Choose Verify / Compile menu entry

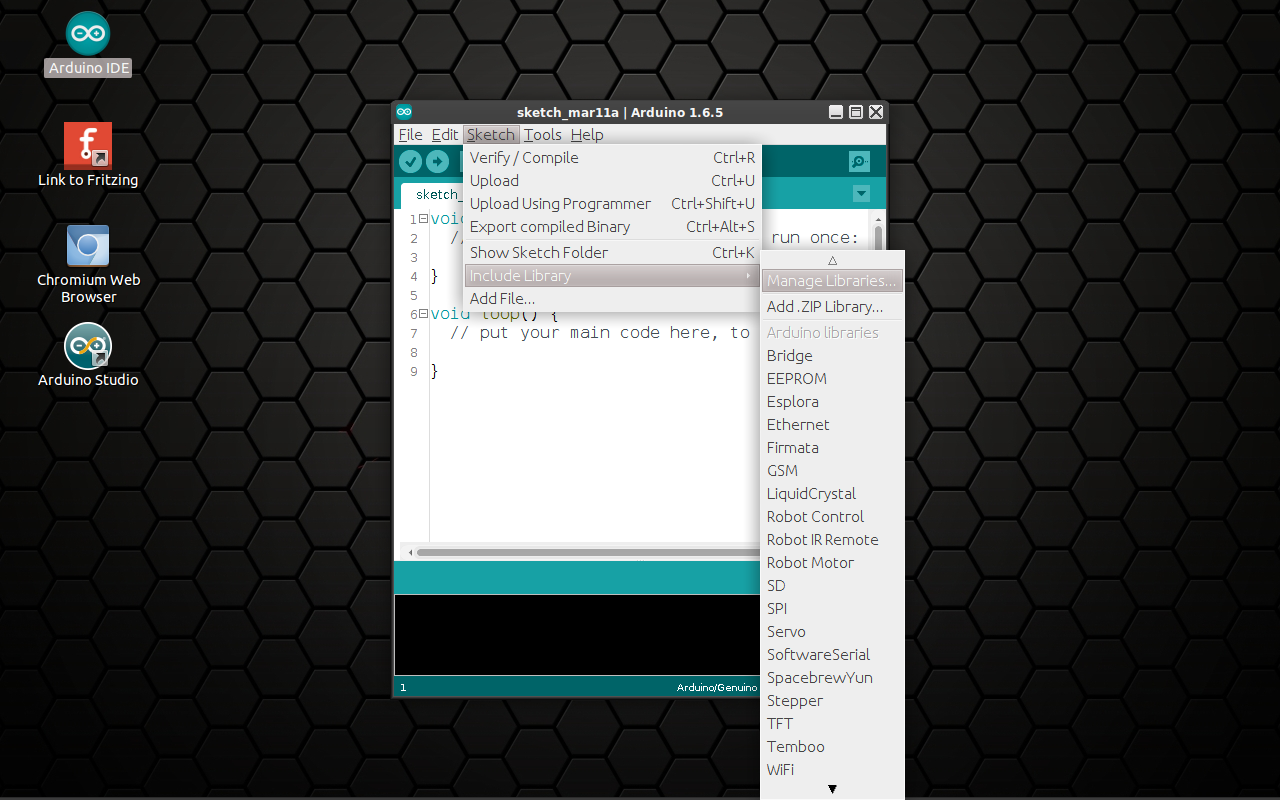[x=612, y=158]
